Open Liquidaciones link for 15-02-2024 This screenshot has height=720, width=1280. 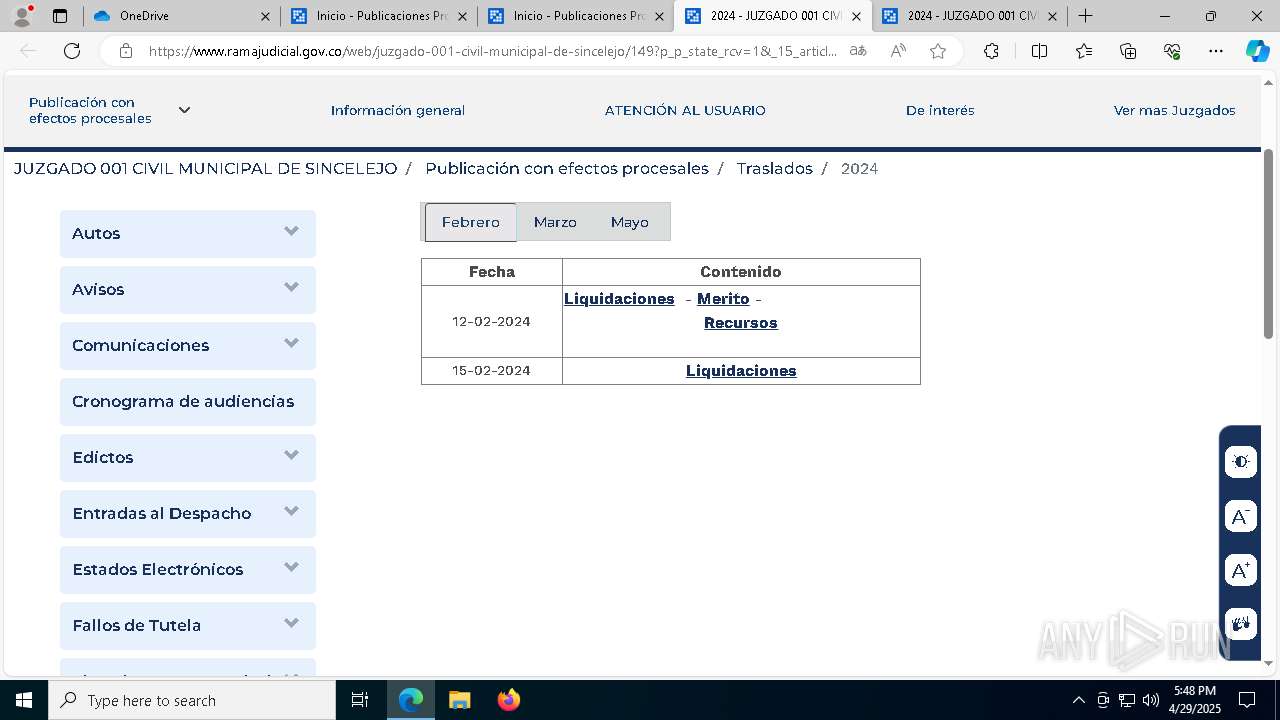741,371
